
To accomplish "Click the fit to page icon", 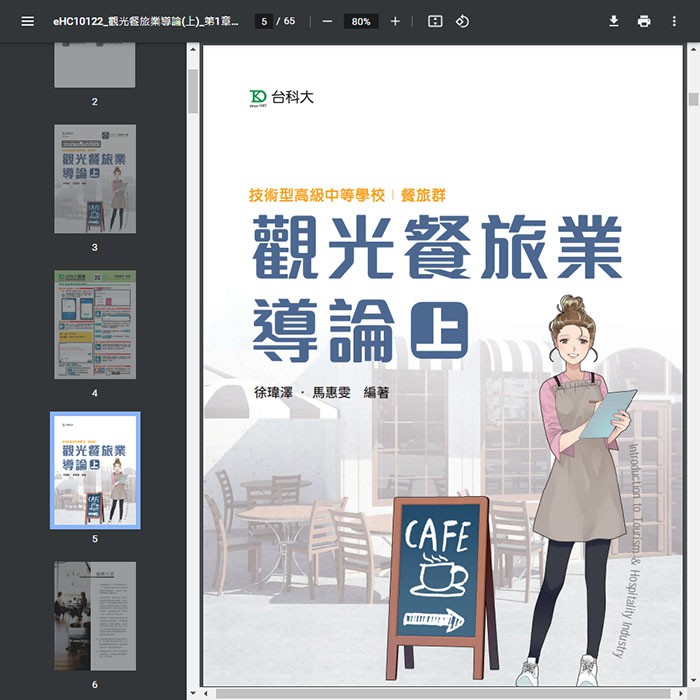I will [x=435, y=21].
